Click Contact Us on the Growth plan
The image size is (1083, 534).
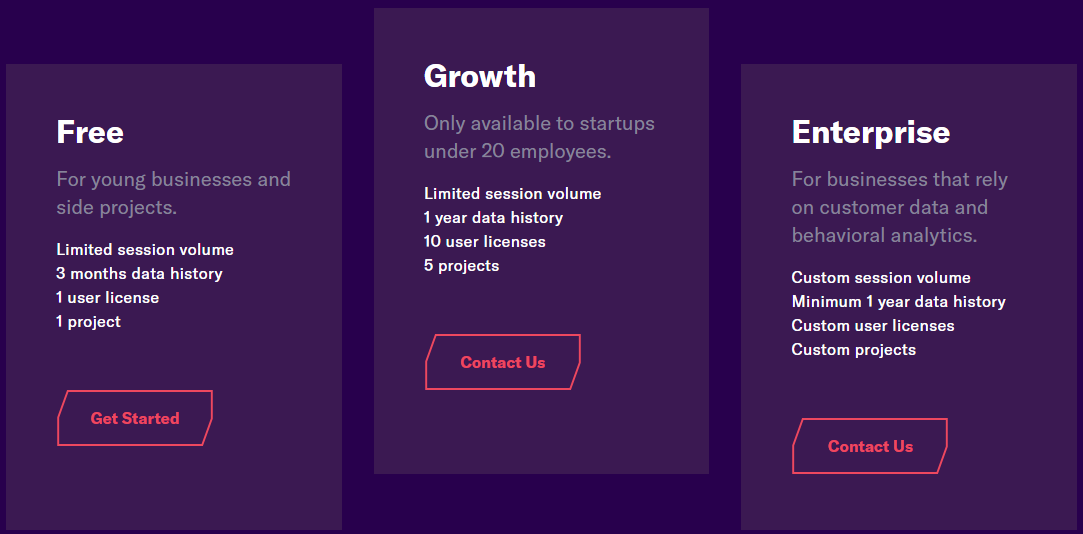coord(503,362)
